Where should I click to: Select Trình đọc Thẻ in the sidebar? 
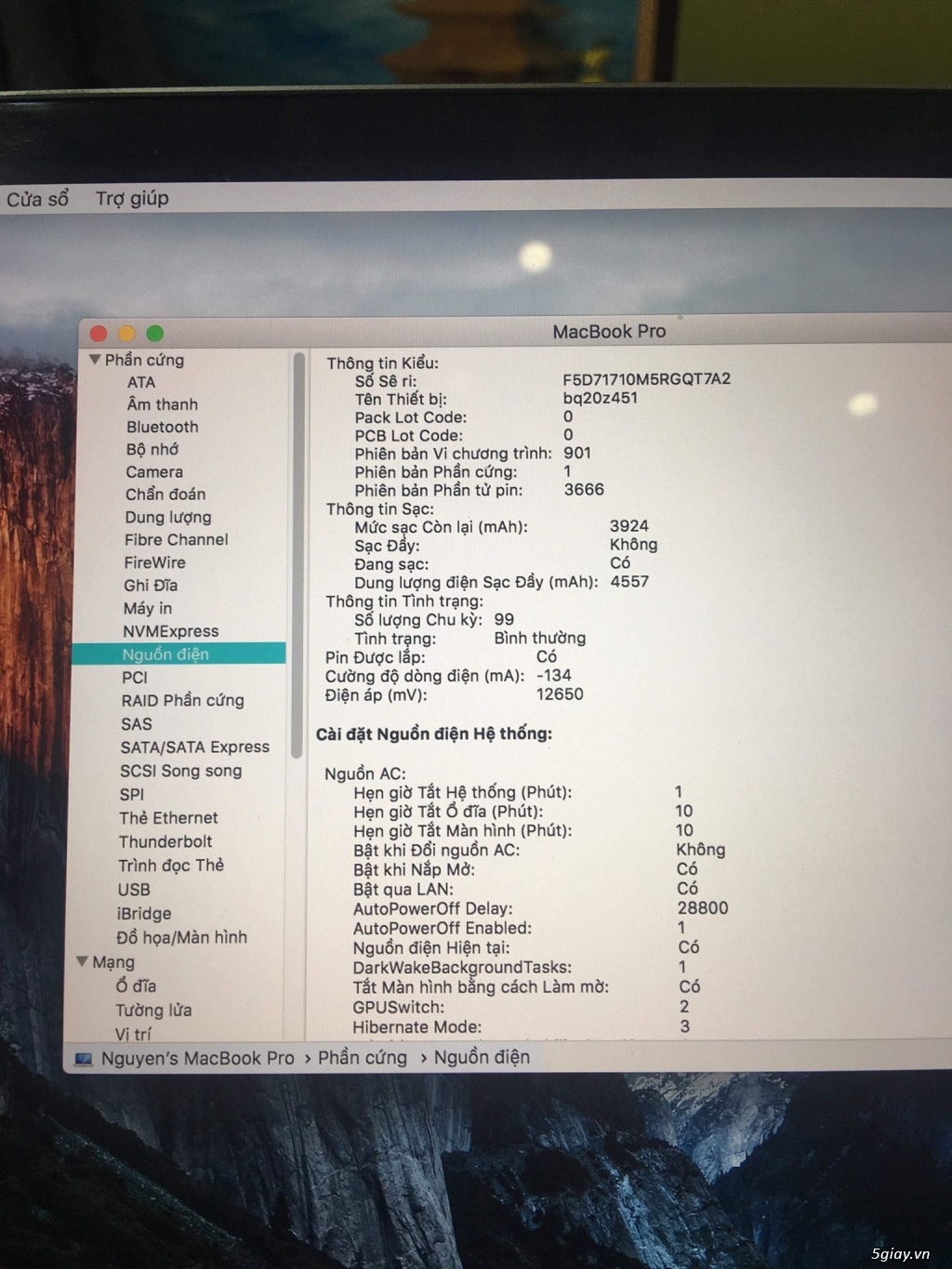(x=171, y=865)
